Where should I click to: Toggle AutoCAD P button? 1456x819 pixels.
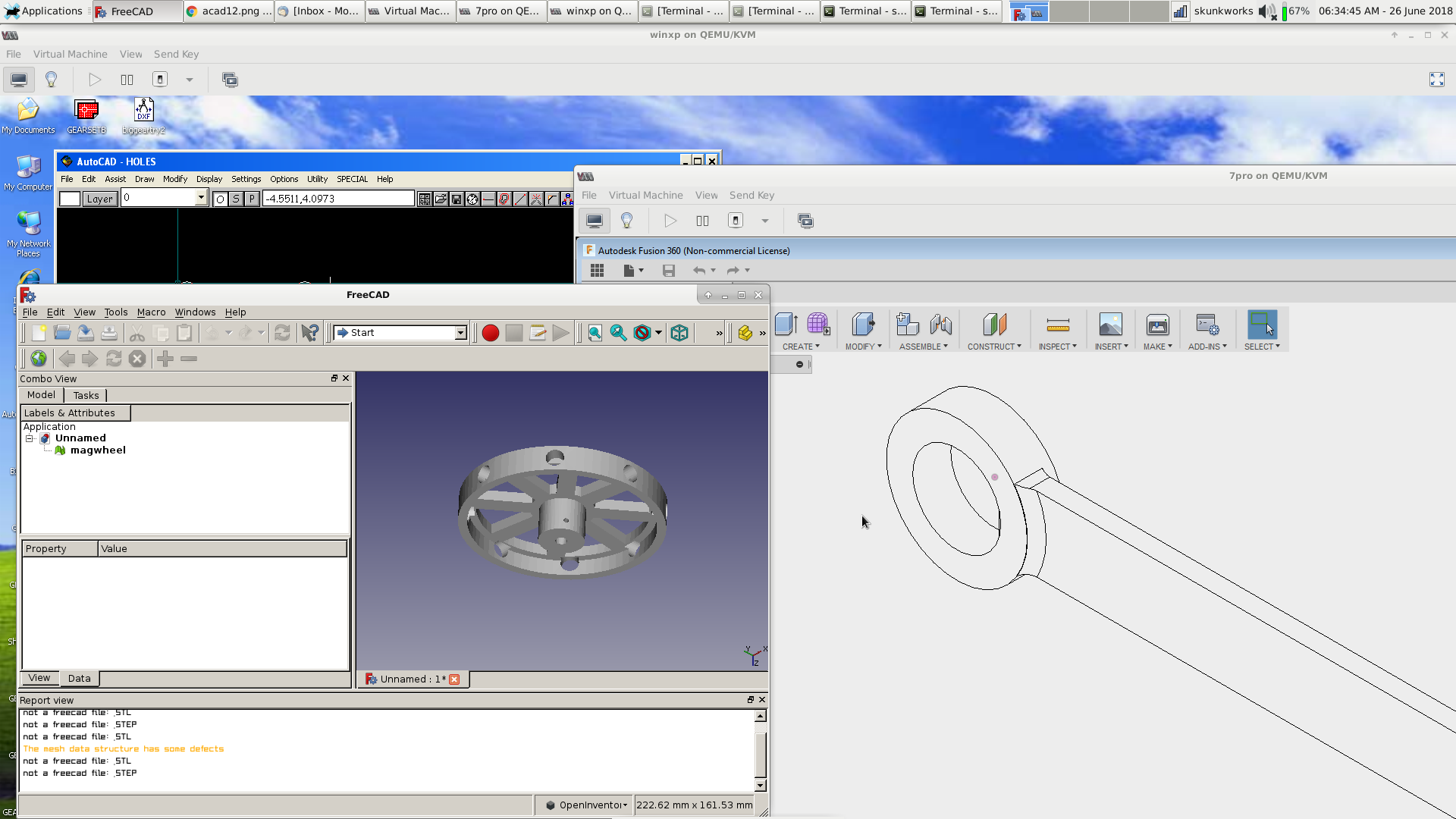252,199
